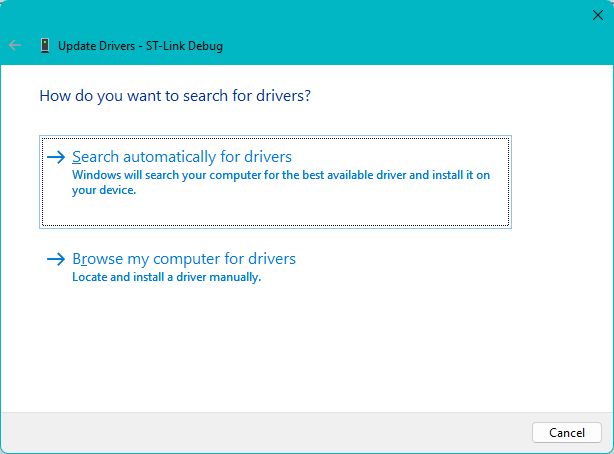Choose Search automatically for drivers
This screenshot has height=454, width=614.
click(x=275, y=182)
